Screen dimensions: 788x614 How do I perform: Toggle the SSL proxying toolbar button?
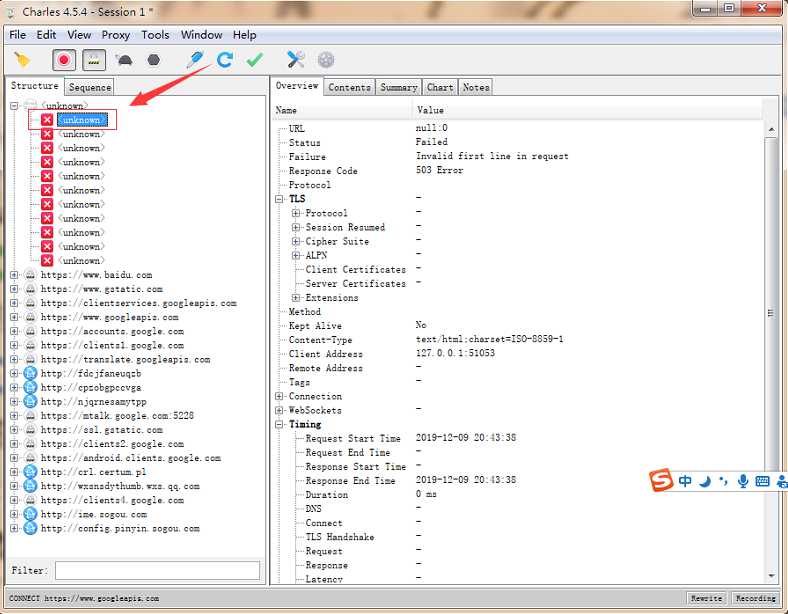click(94, 60)
